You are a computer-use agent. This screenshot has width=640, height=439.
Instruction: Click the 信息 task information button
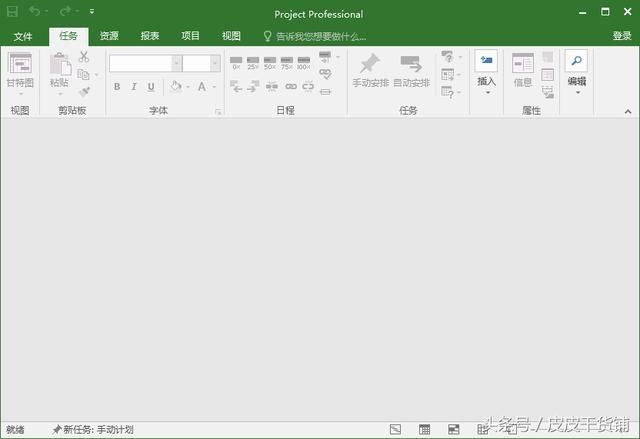pyautogui.click(x=523, y=70)
